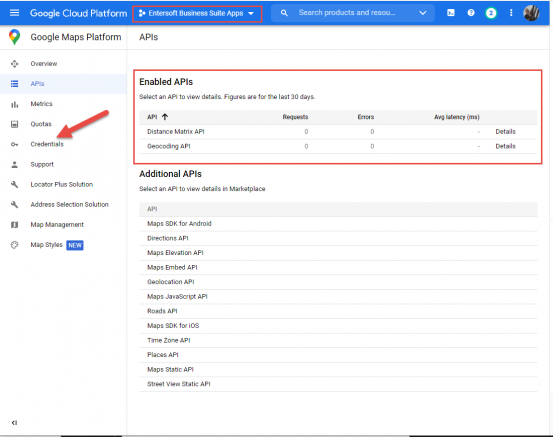553x437 pixels.
Task: Click Details for Distance Matrix API
Action: pyautogui.click(x=505, y=132)
